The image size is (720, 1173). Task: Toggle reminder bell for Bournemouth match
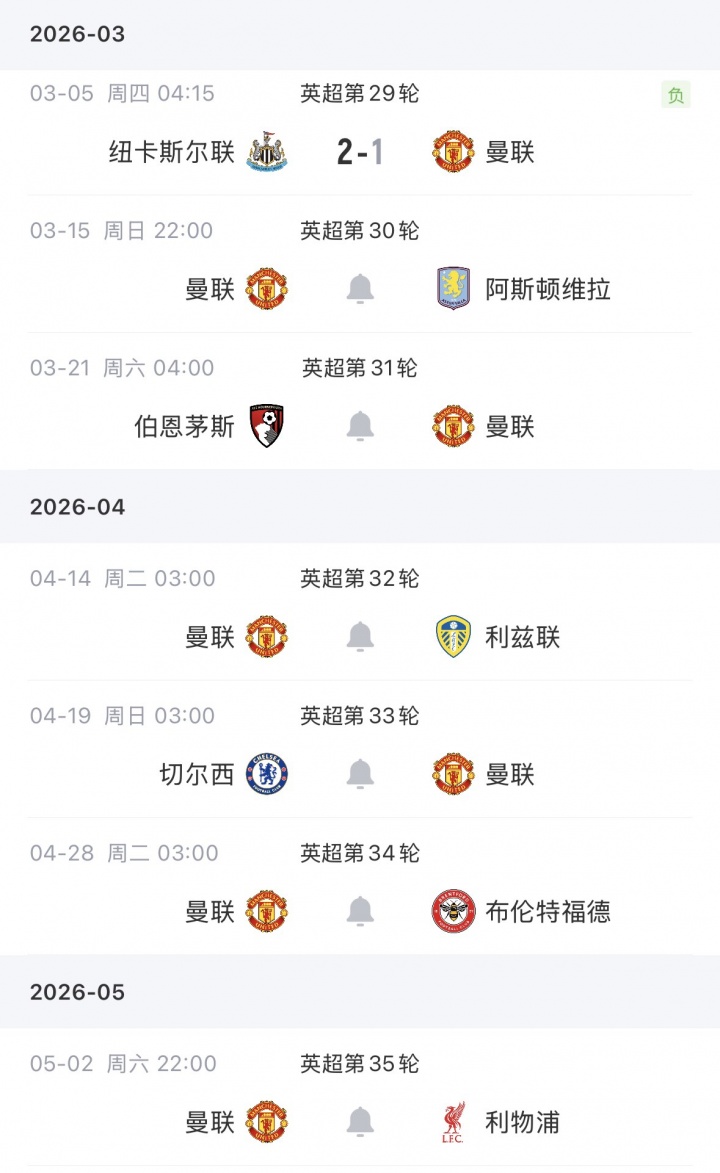pyautogui.click(x=360, y=426)
